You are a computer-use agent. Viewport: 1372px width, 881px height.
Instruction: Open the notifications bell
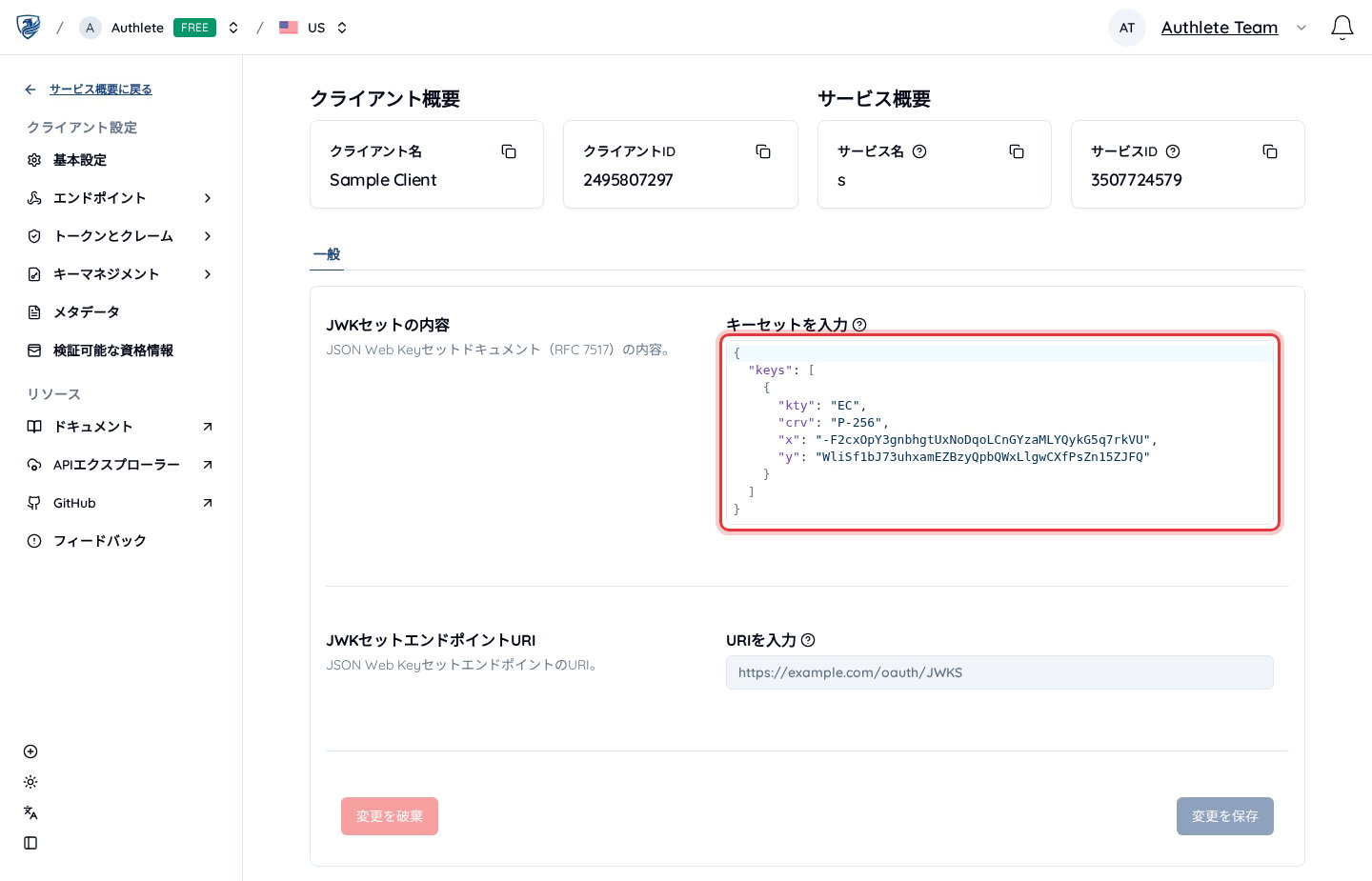click(1342, 28)
